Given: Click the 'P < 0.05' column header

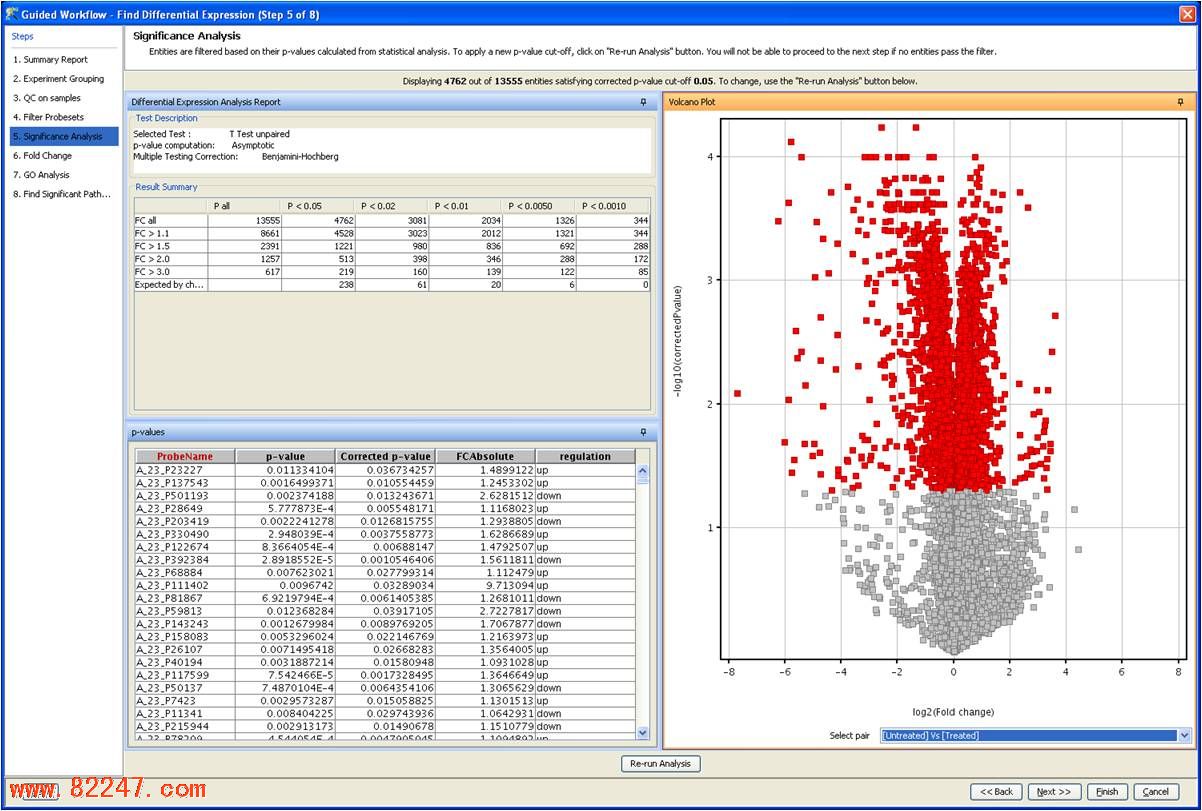Looking at the screenshot, I should click(319, 206).
